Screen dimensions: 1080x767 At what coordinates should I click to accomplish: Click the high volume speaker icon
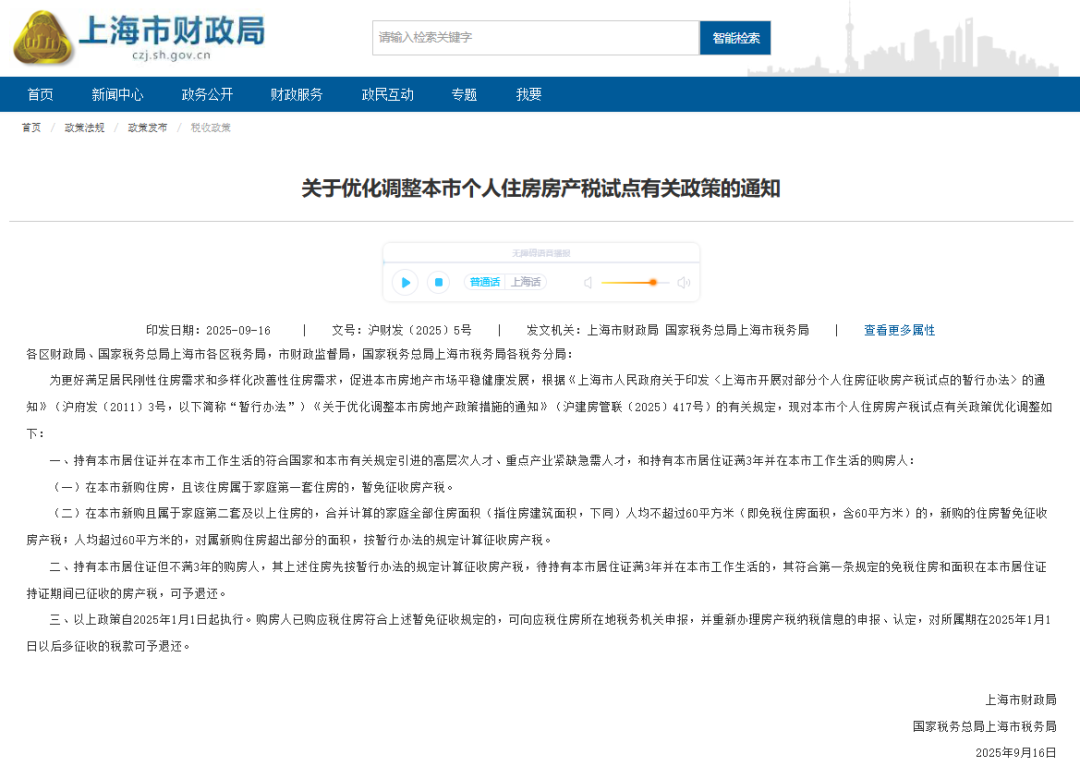click(683, 282)
